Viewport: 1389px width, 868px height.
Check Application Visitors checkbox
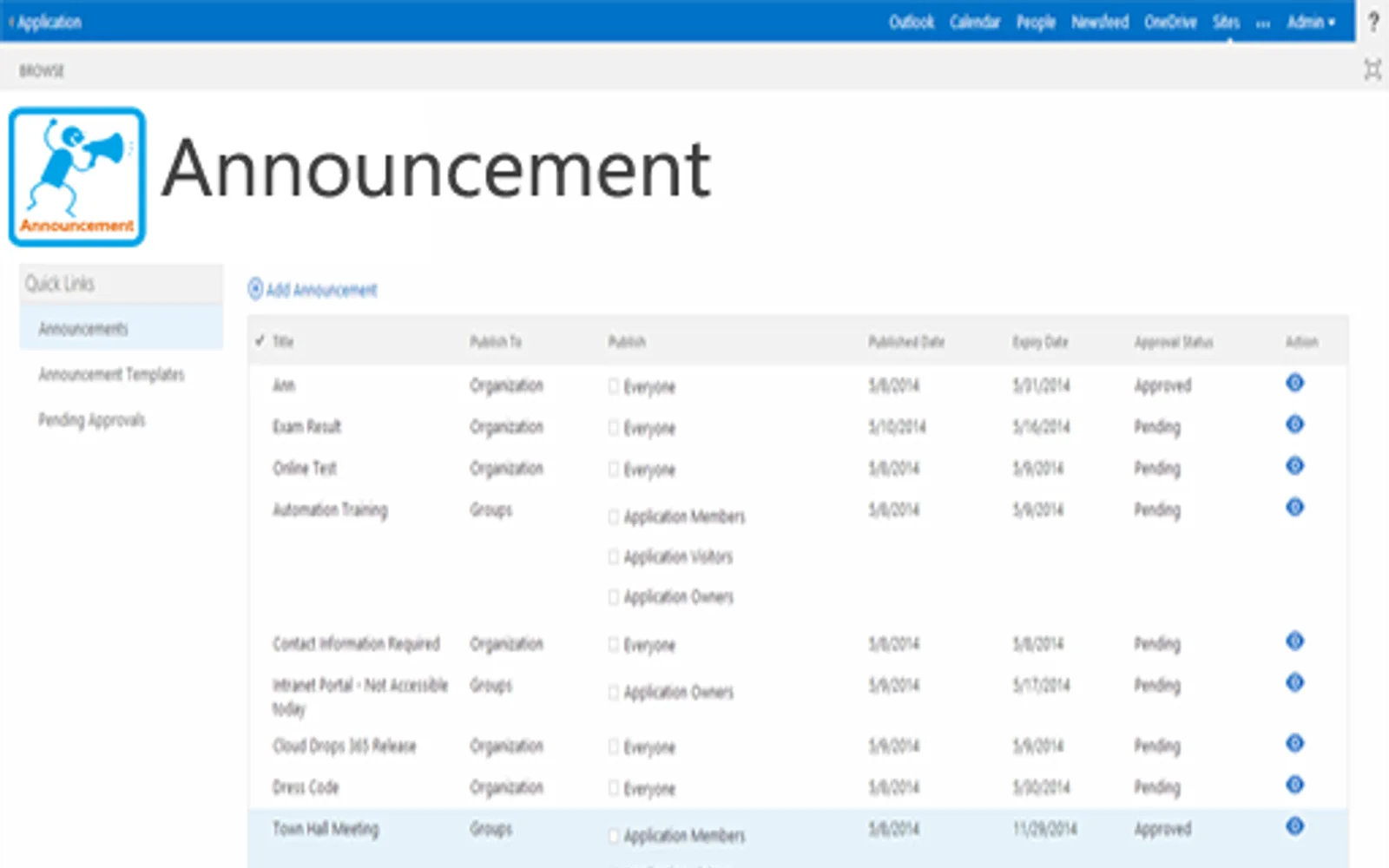pos(614,556)
